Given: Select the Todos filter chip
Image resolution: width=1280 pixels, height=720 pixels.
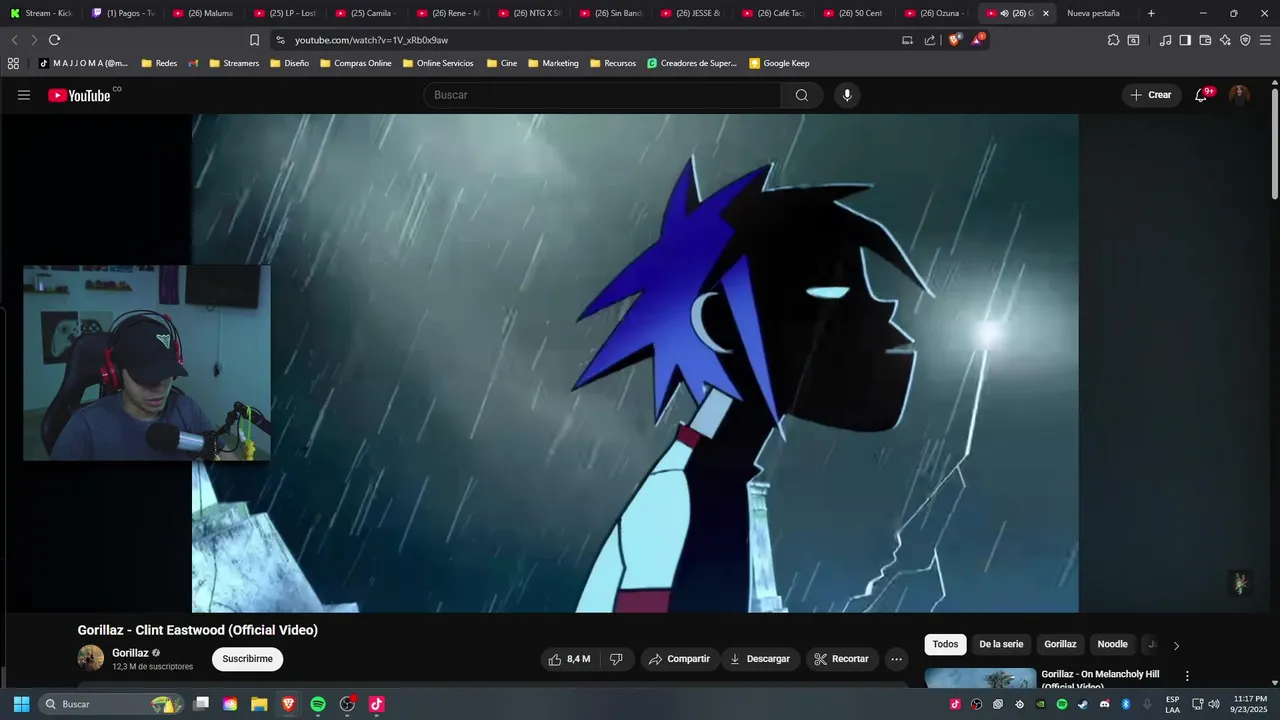Looking at the screenshot, I should (945, 645).
